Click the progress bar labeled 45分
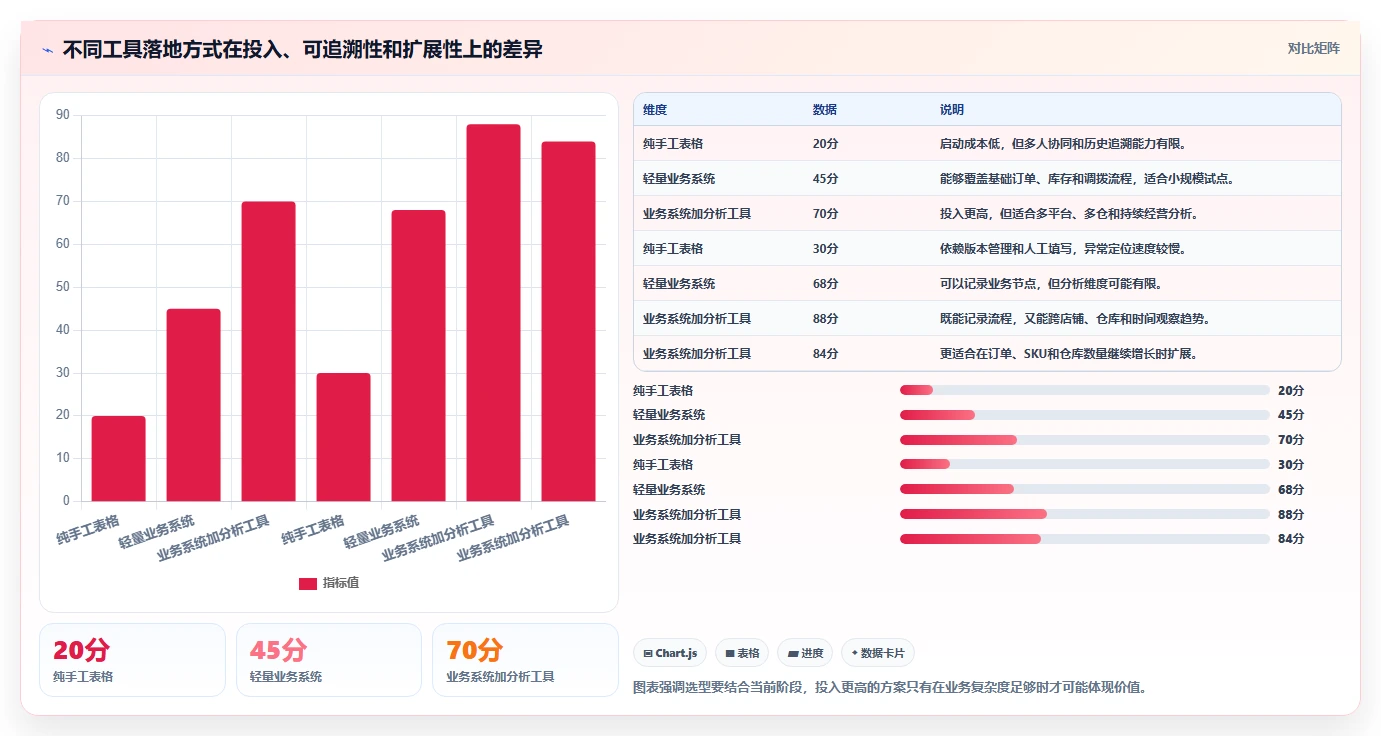 [x=1085, y=415]
